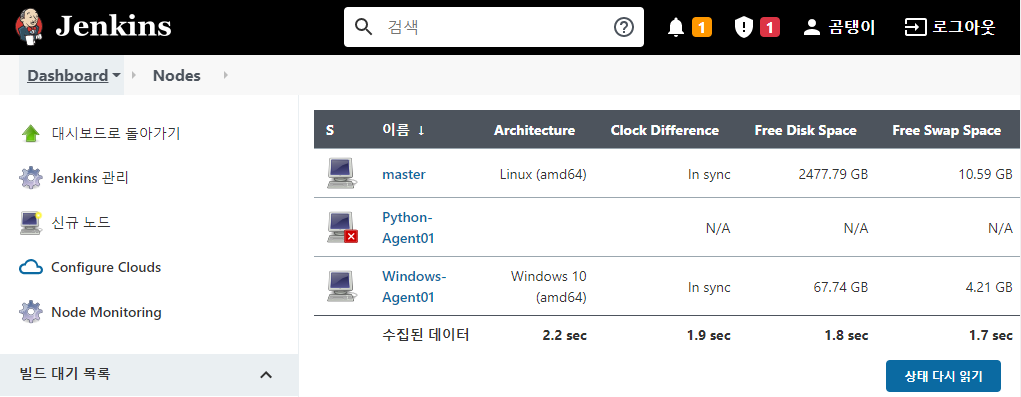Click 2.2 sec architecture timing value
The width and height of the screenshot is (1021, 397).
pos(565,336)
